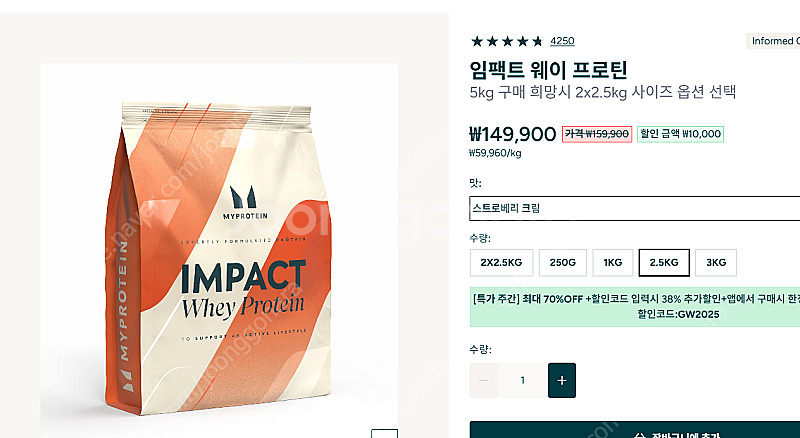
Task: Open the 4250 reviews link
Action: click(562, 41)
